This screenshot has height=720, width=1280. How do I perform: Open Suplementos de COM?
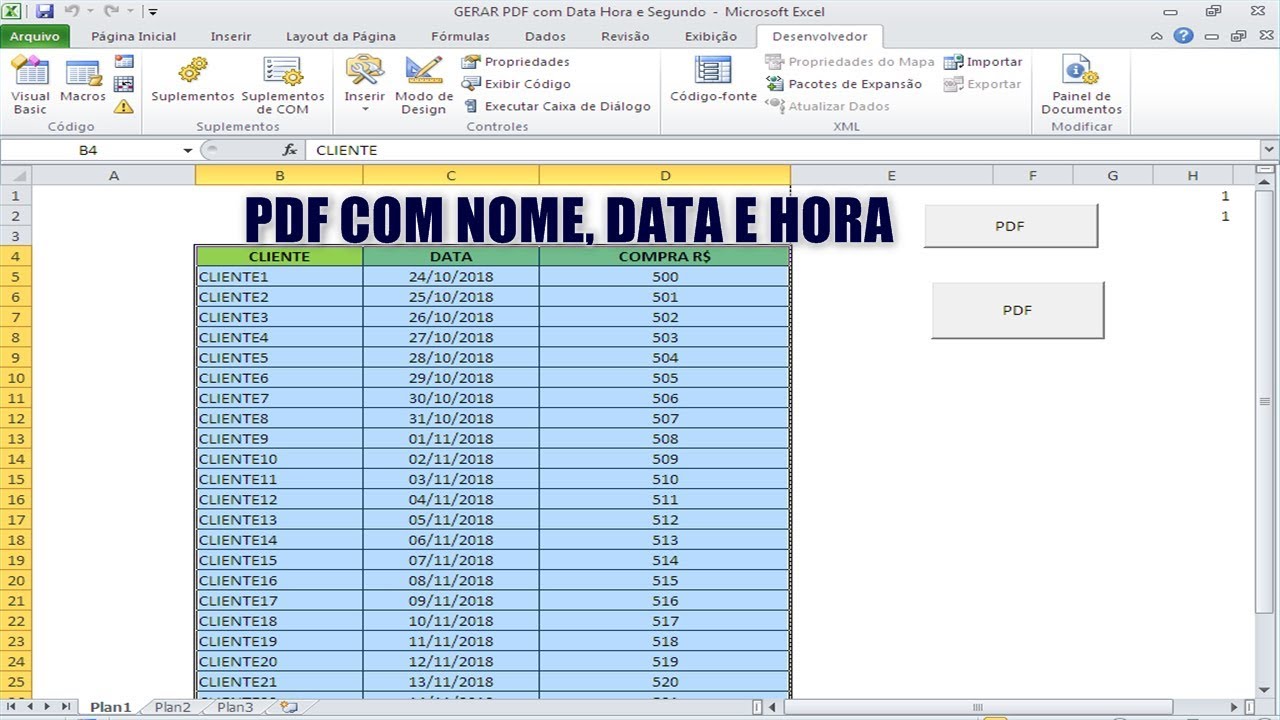(283, 86)
